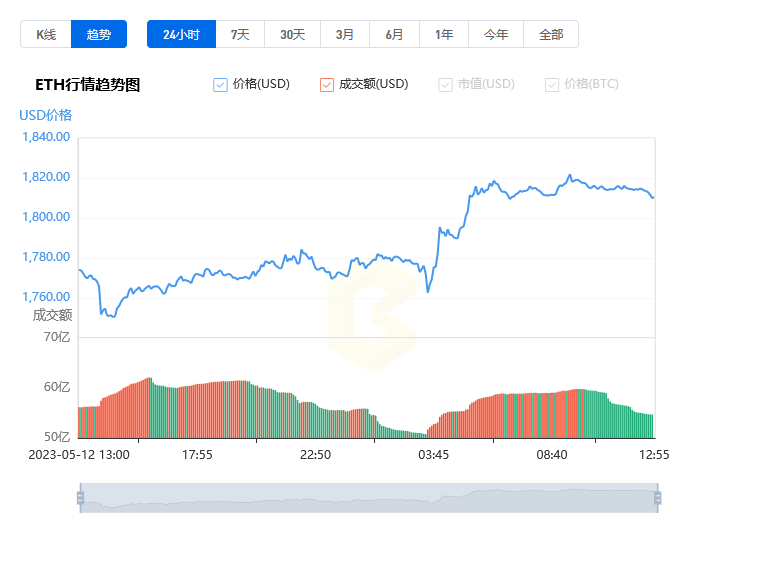Select the 24小时 time range
This screenshot has width=780, height=563.
pyautogui.click(x=182, y=34)
